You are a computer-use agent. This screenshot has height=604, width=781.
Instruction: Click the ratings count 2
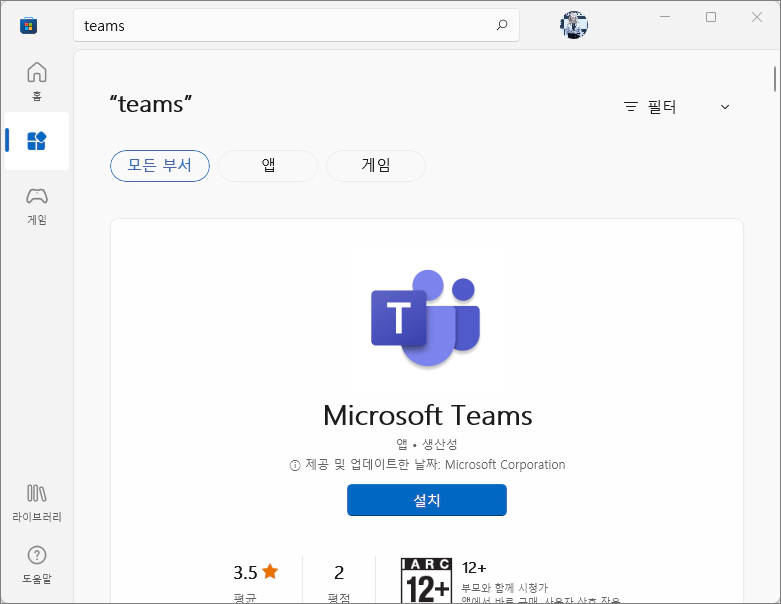pyautogui.click(x=339, y=573)
